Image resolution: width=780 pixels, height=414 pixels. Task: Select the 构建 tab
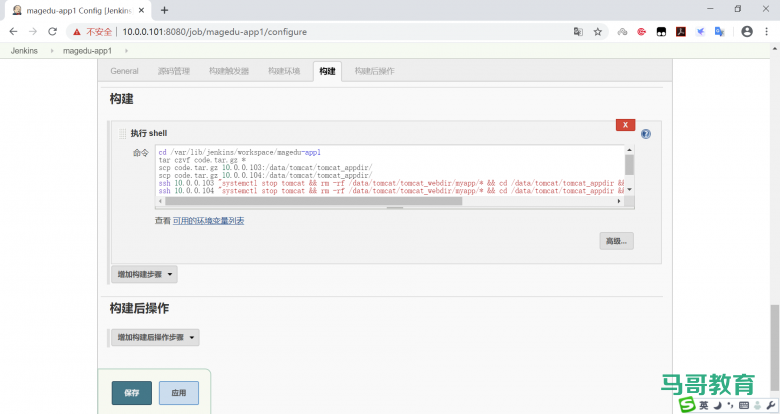pyautogui.click(x=327, y=71)
